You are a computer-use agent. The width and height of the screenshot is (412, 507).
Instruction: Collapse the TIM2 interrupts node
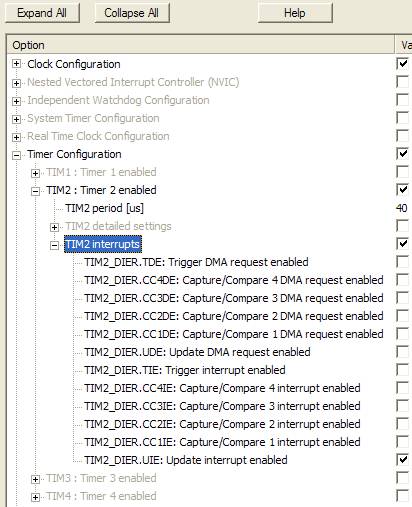coord(54,246)
